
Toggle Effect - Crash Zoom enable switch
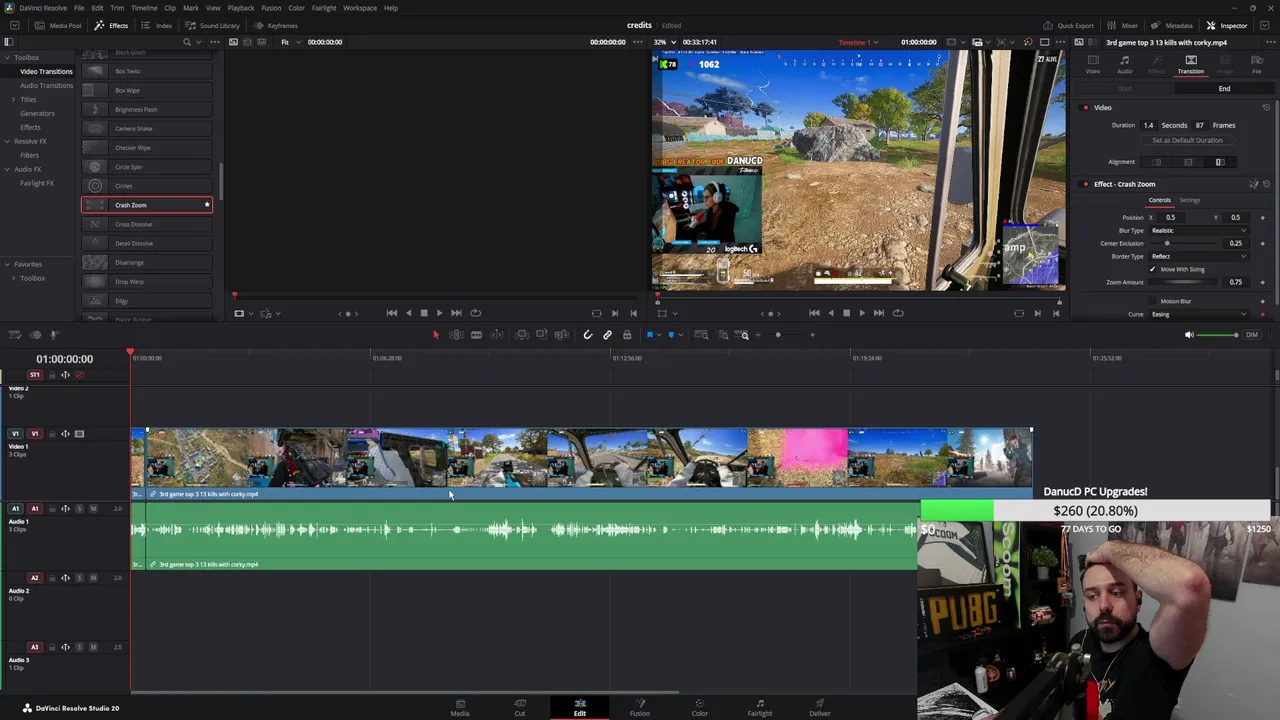click(1085, 184)
